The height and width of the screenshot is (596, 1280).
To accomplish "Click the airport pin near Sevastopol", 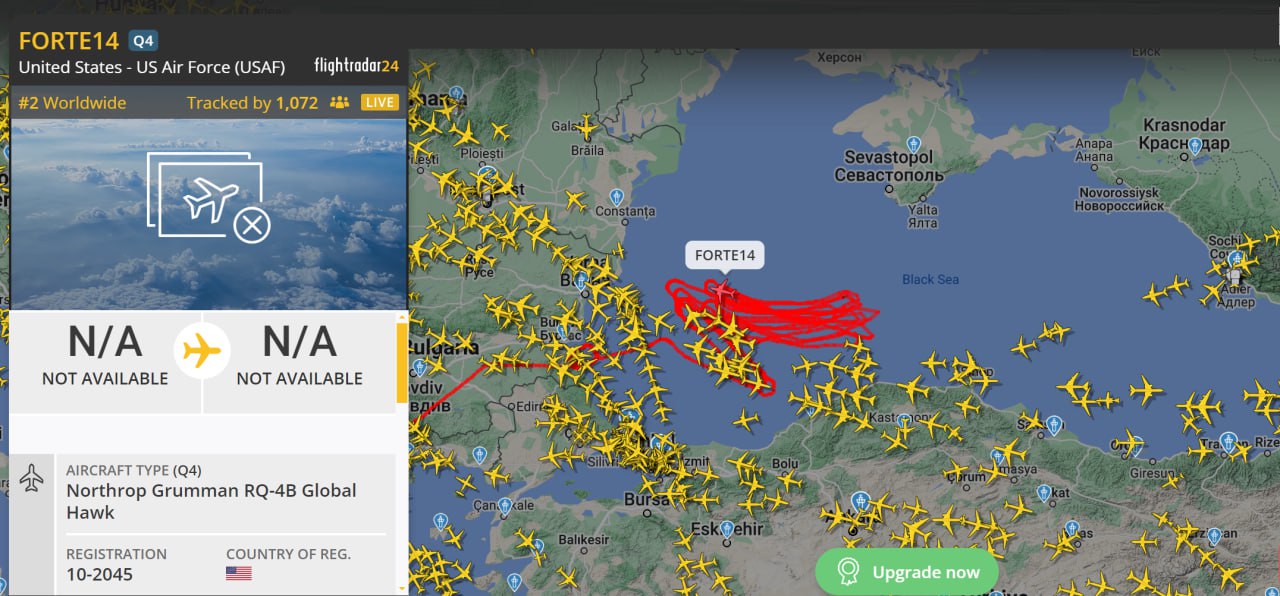I will 912,144.
